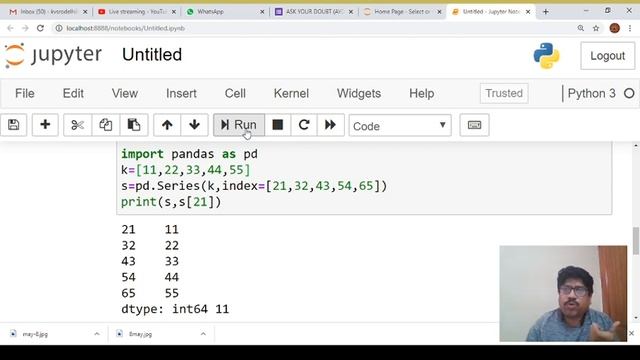Open a new browser tab
640x360 pixels.
click(546, 12)
